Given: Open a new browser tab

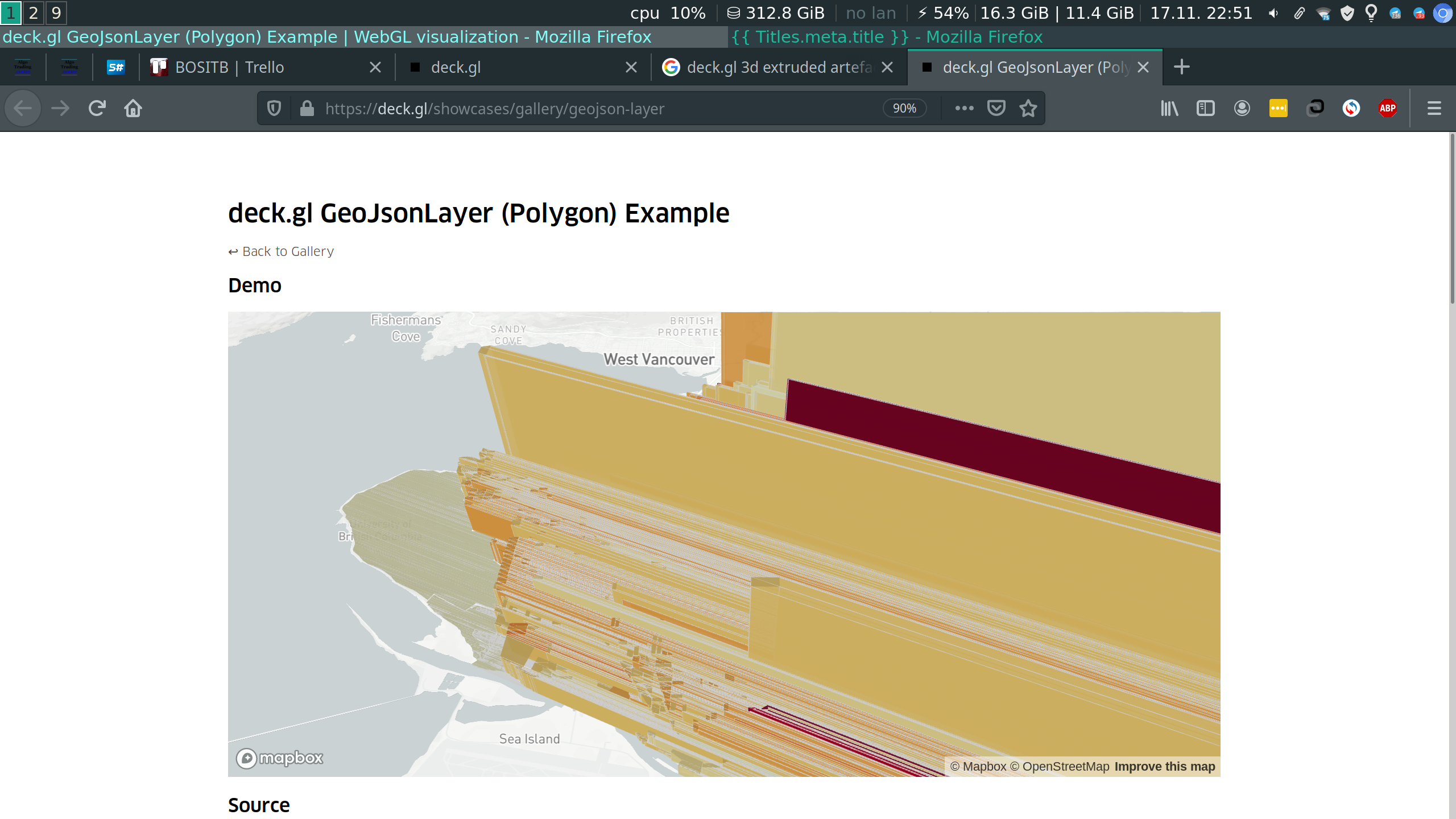Looking at the screenshot, I should coord(1181,67).
